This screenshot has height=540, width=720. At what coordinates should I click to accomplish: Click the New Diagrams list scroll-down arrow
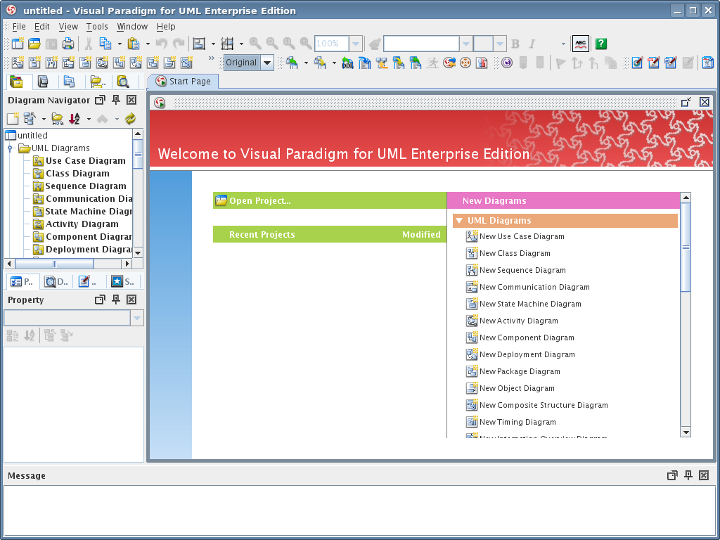click(x=686, y=432)
